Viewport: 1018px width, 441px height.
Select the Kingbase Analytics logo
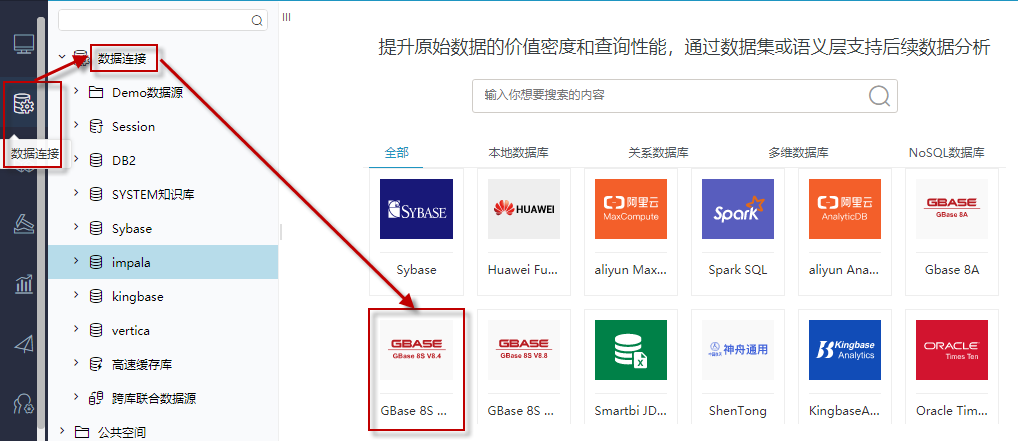pyautogui.click(x=845, y=350)
